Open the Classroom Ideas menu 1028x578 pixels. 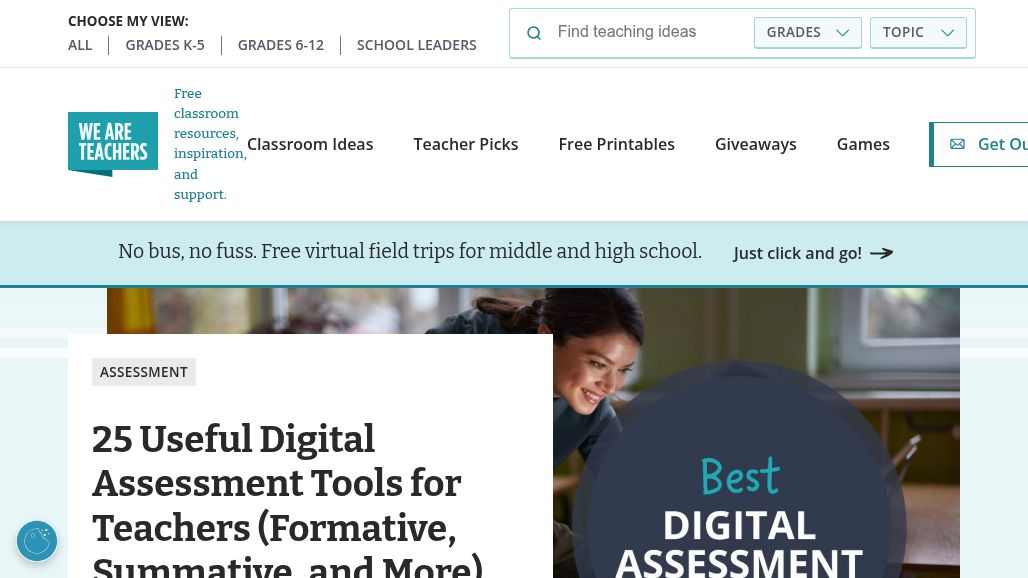tap(310, 144)
